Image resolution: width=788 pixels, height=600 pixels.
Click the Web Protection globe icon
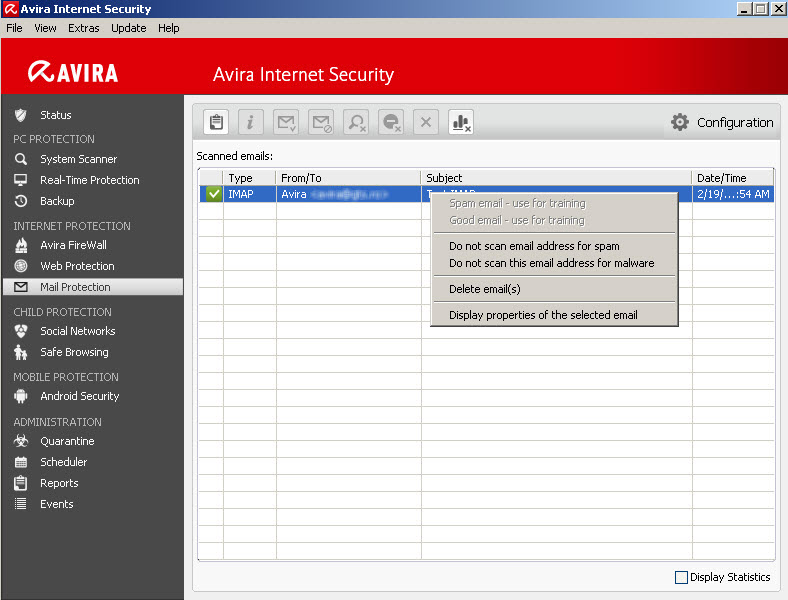click(21, 266)
